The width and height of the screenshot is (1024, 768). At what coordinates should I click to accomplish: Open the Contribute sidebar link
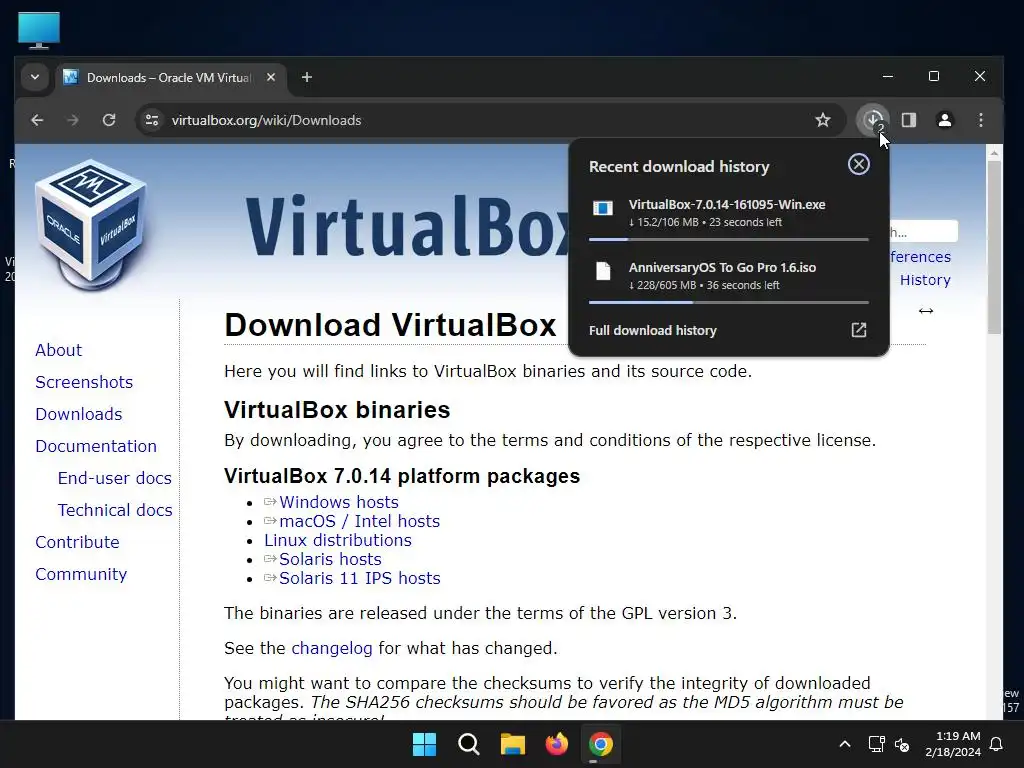(x=77, y=542)
